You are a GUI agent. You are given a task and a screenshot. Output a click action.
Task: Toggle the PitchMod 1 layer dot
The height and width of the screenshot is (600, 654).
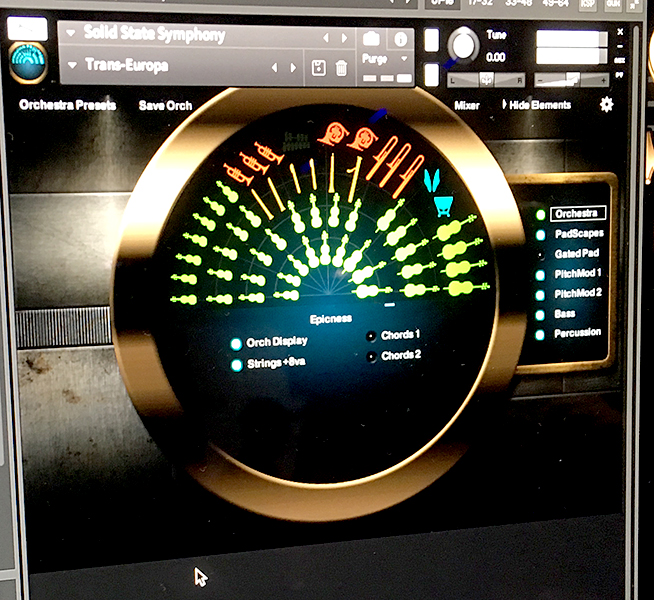[540, 275]
